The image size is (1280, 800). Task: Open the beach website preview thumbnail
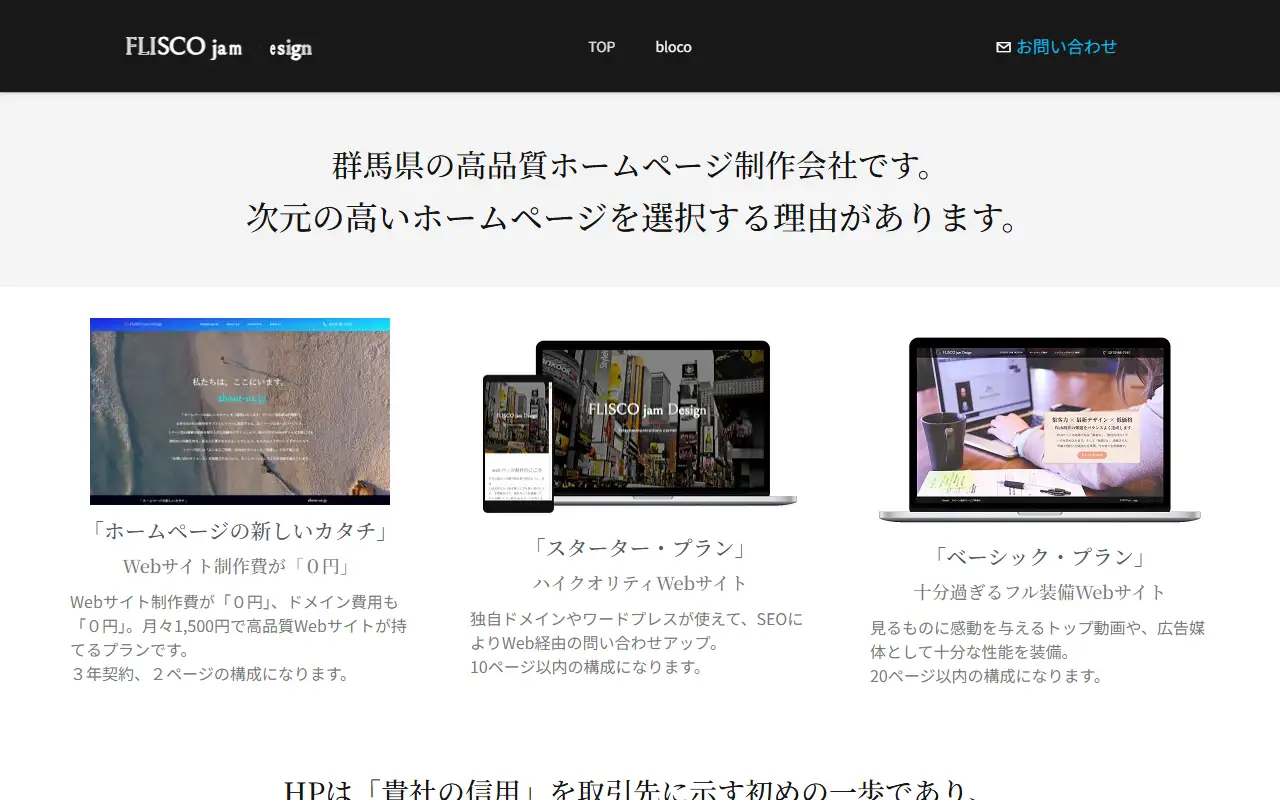[240, 411]
